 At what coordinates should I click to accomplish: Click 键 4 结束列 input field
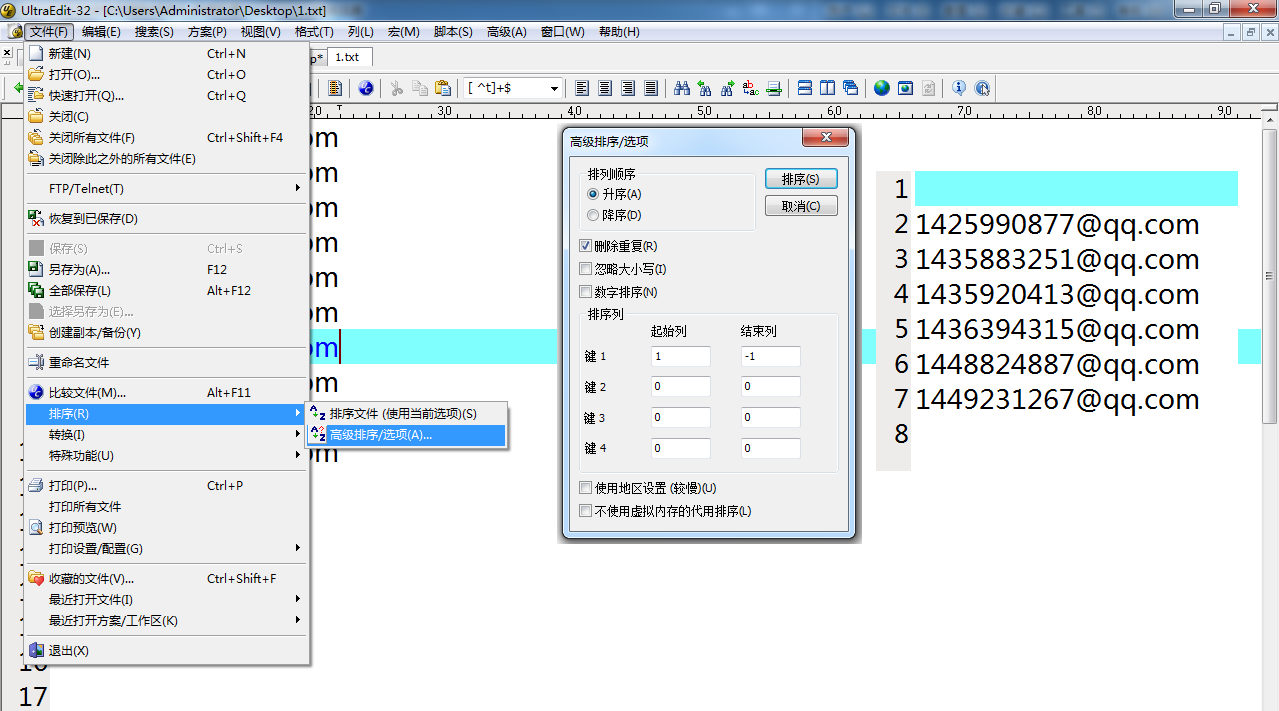770,448
